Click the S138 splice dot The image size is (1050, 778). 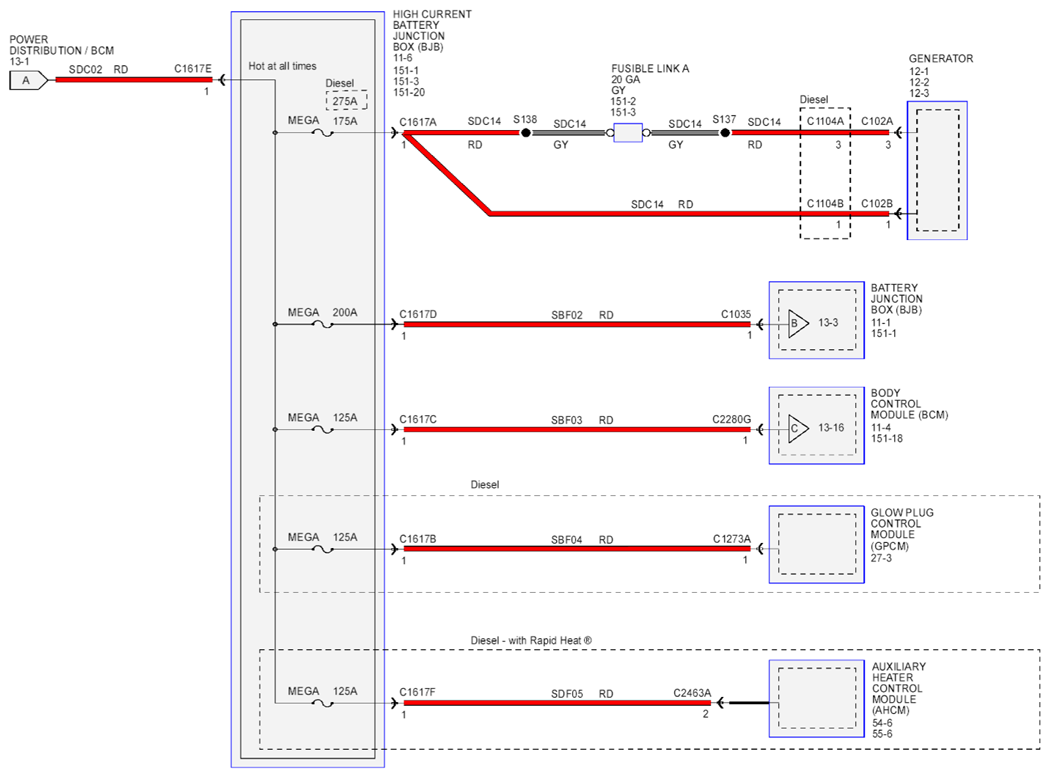coord(526,133)
